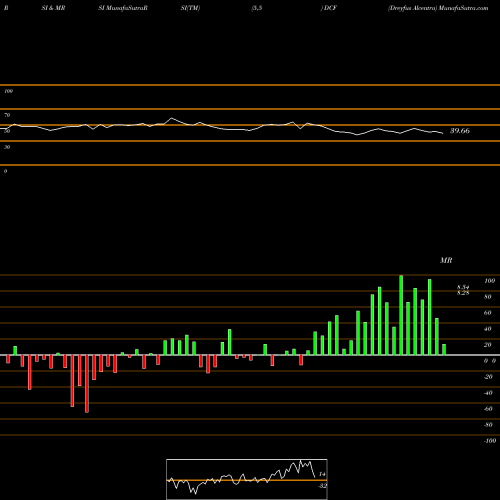Click the MR right axis label -40

point(488,393)
